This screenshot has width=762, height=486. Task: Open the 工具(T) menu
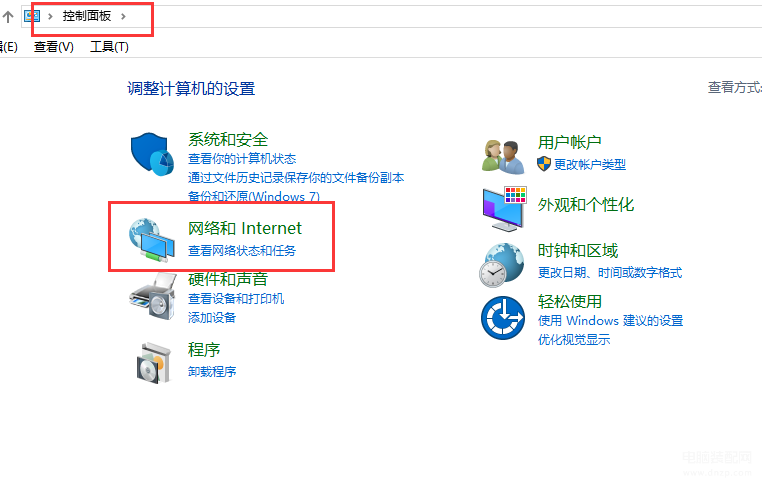coord(109,47)
